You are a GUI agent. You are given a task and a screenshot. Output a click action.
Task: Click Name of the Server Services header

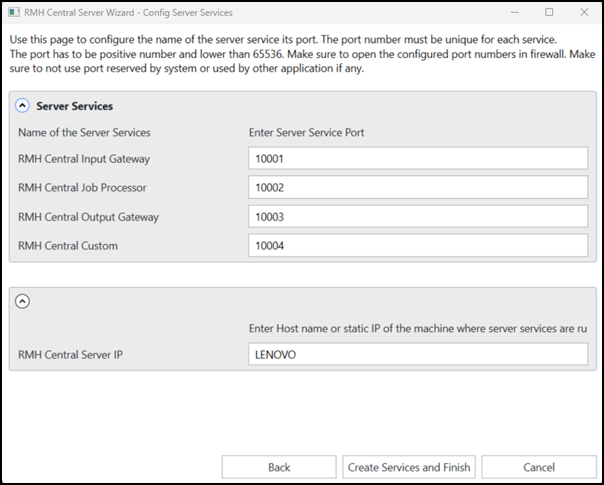84,133
